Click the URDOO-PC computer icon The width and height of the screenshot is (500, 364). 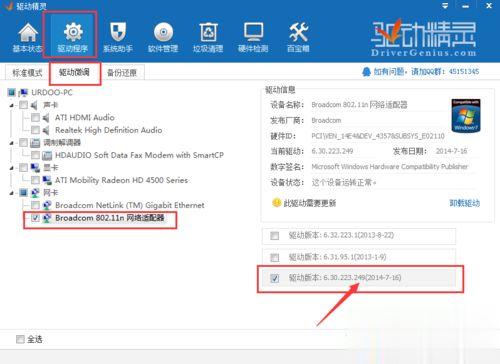[x=23, y=92]
